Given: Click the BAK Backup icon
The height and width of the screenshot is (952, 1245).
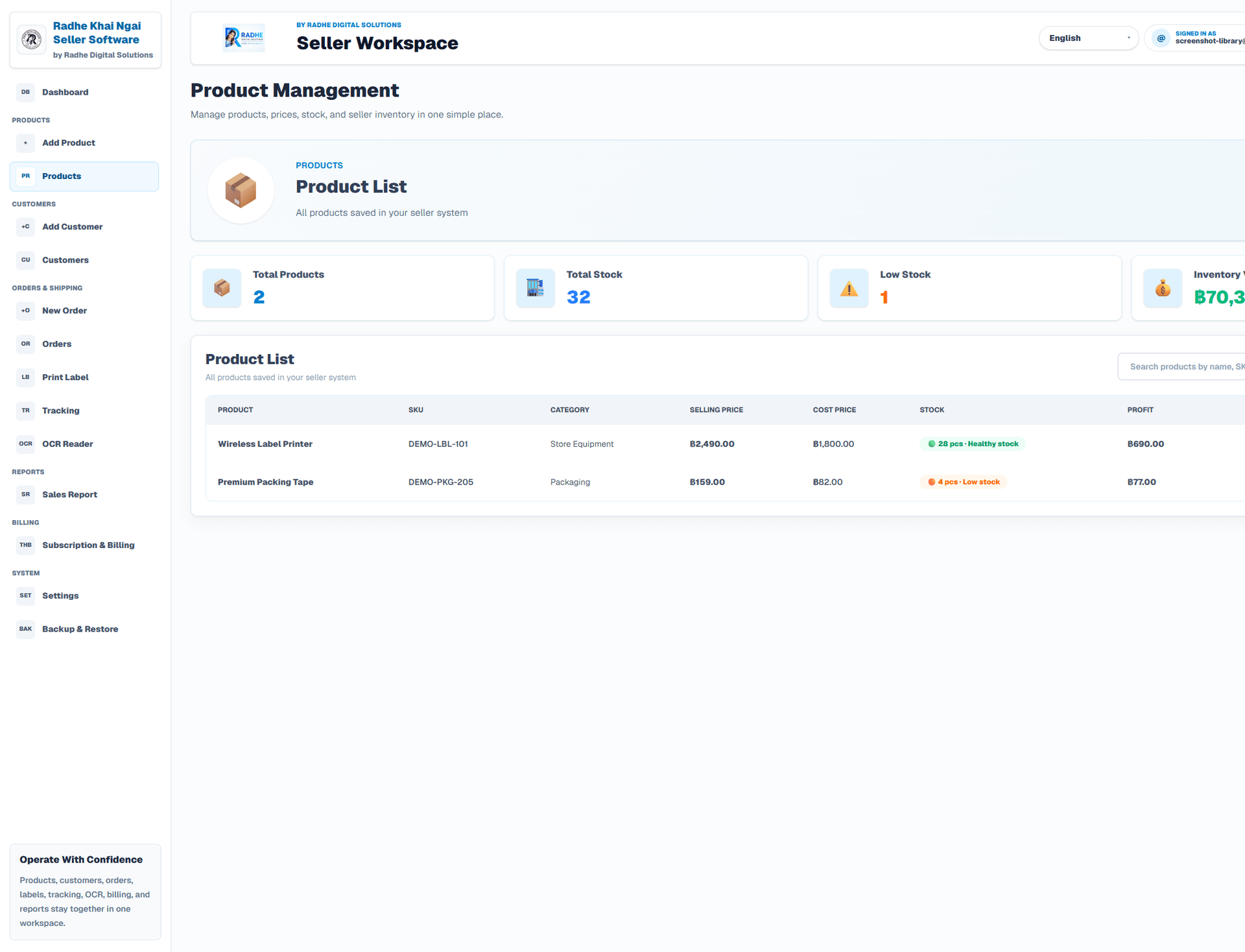Looking at the screenshot, I should coord(25,629).
